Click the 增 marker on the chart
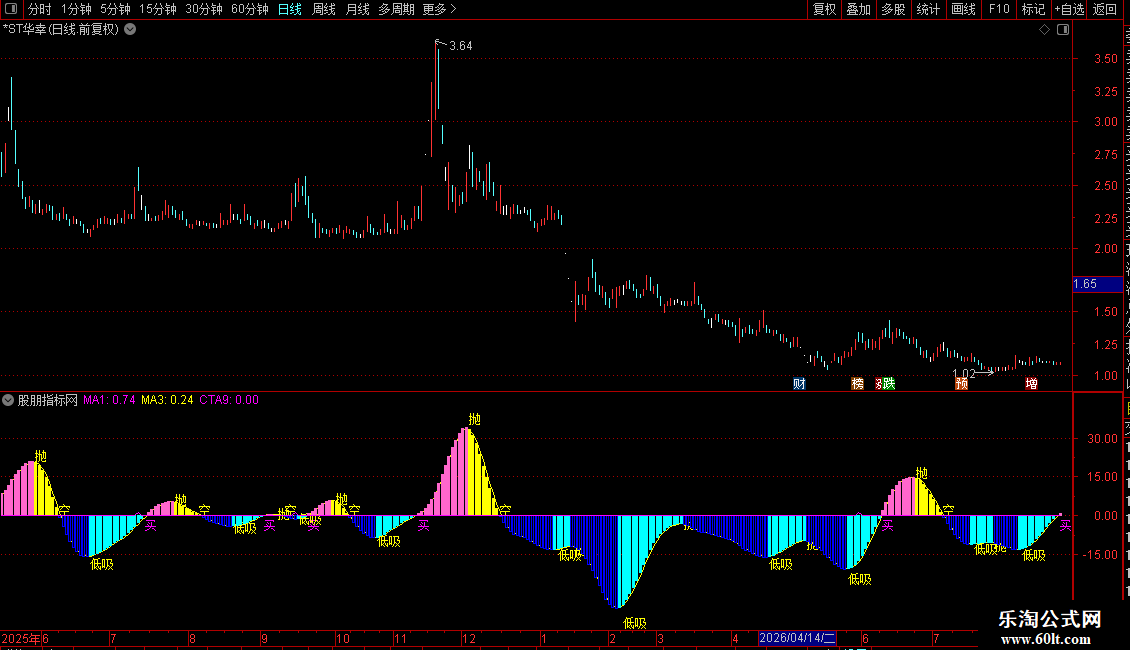 tap(1031, 383)
